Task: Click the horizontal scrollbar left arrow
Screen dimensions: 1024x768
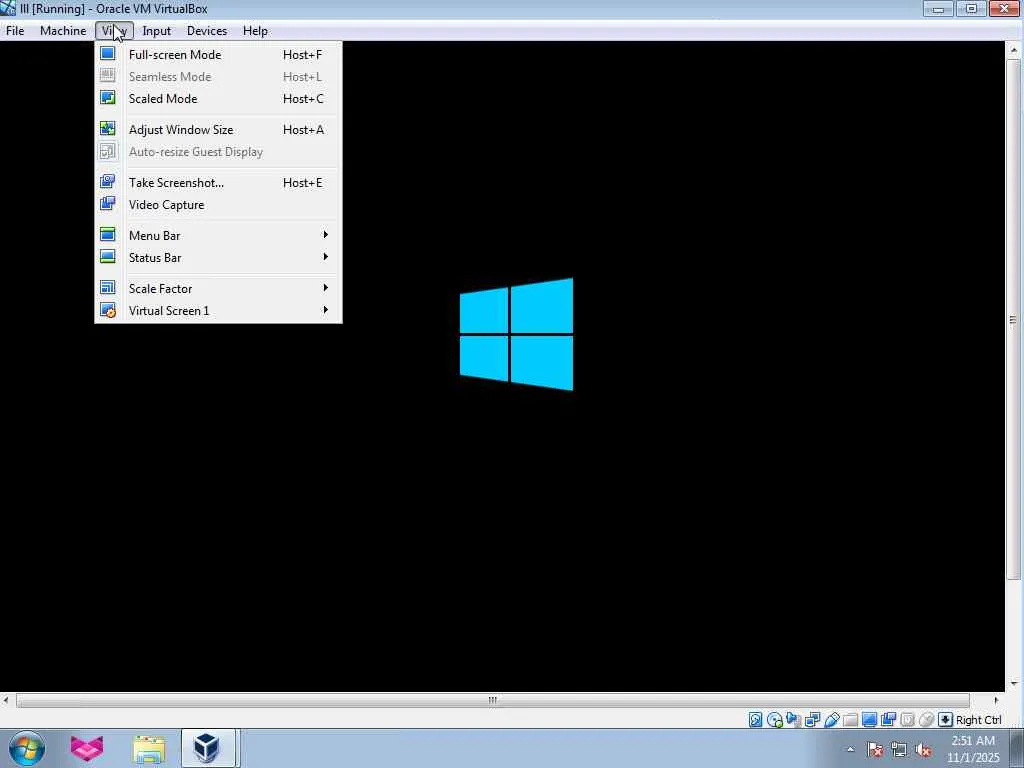Action: click(6, 700)
